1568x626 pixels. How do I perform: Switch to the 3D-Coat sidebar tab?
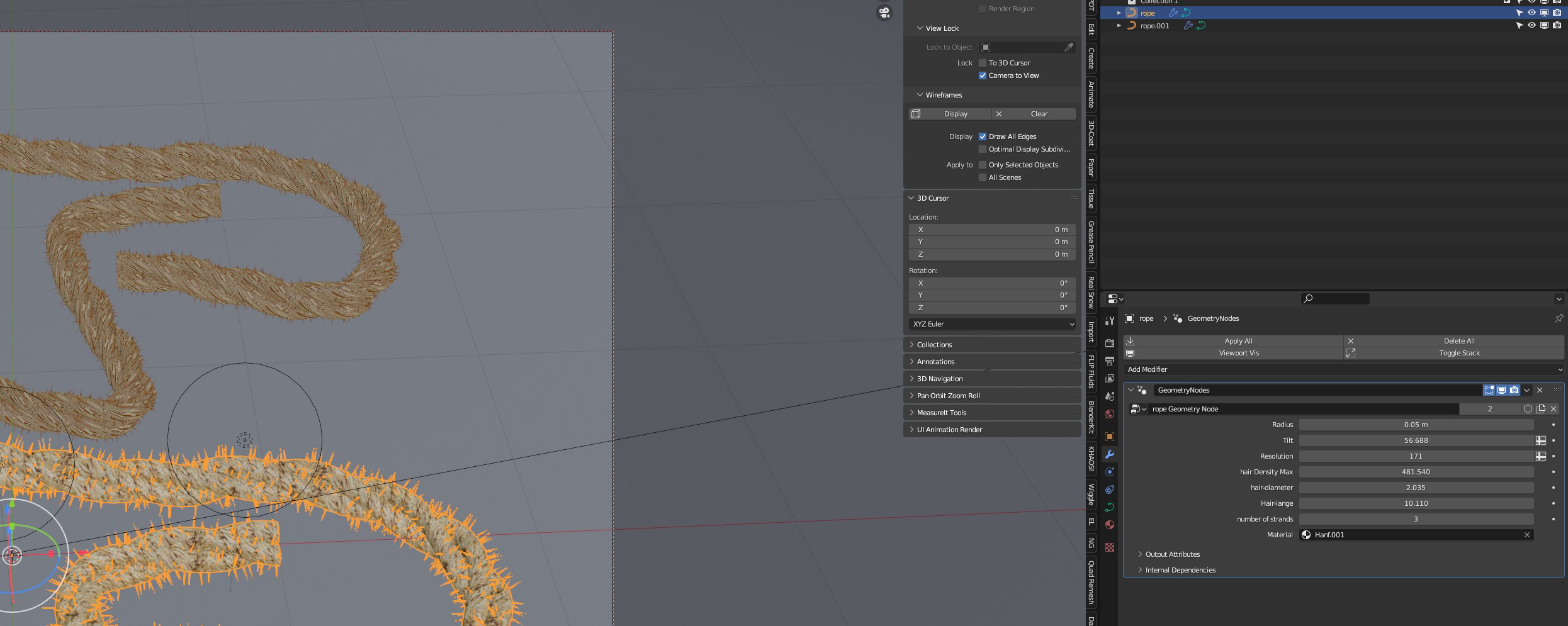point(1091,132)
